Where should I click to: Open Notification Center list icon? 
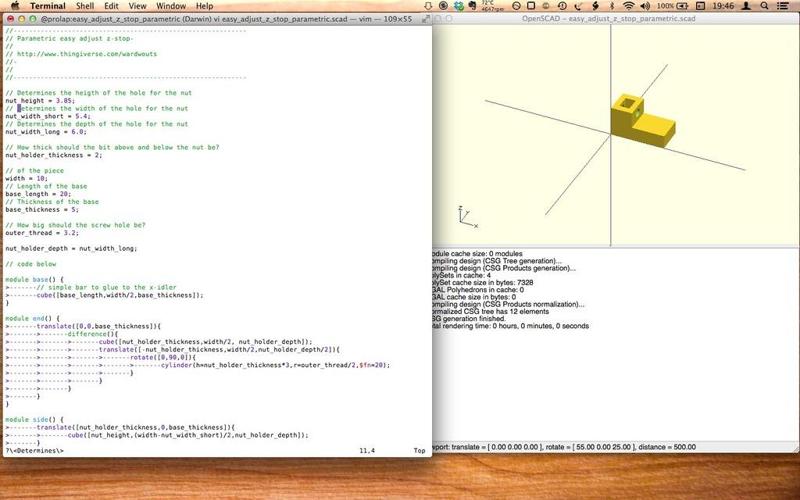click(782, 6)
